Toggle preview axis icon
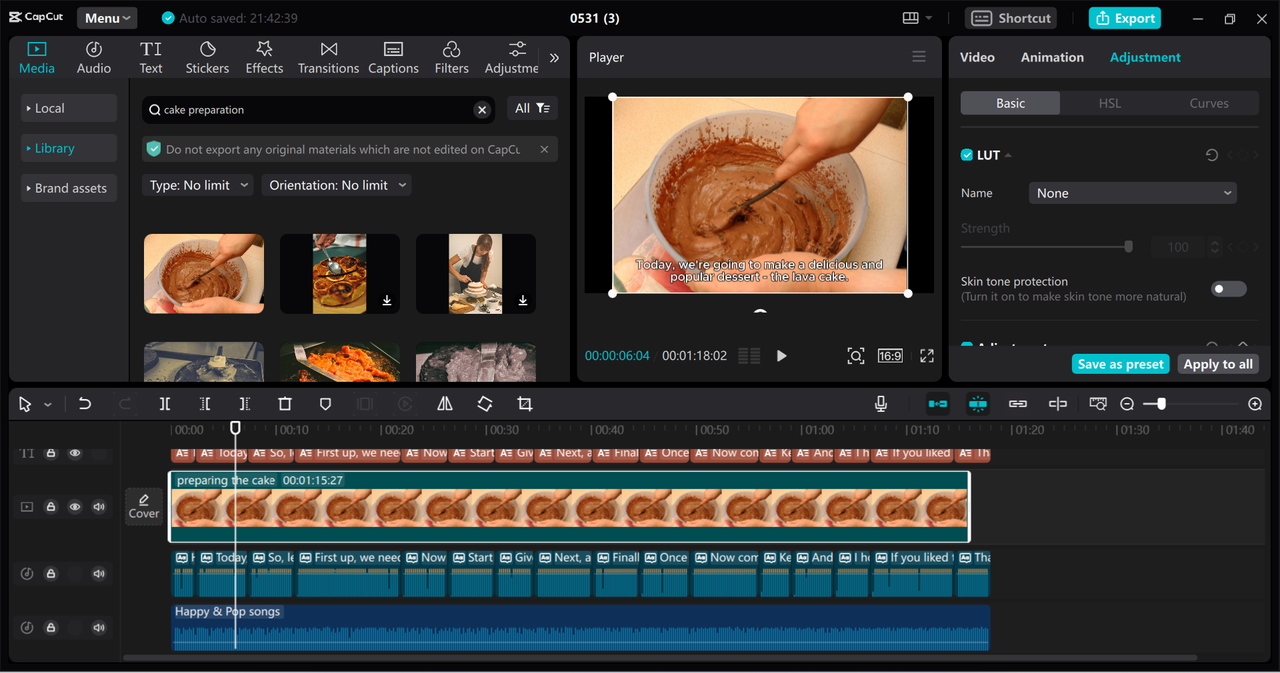The image size is (1280, 673). point(1058,404)
